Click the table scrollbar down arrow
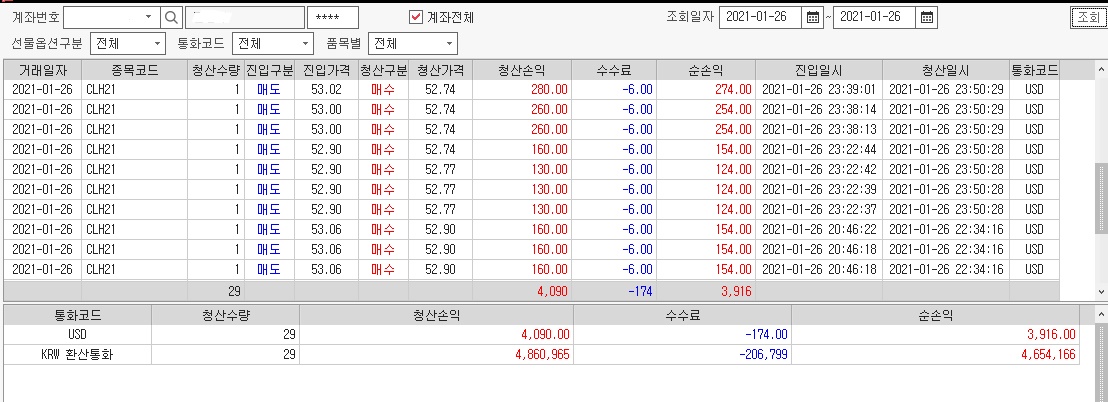1108x402 pixels. tap(1101, 291)
